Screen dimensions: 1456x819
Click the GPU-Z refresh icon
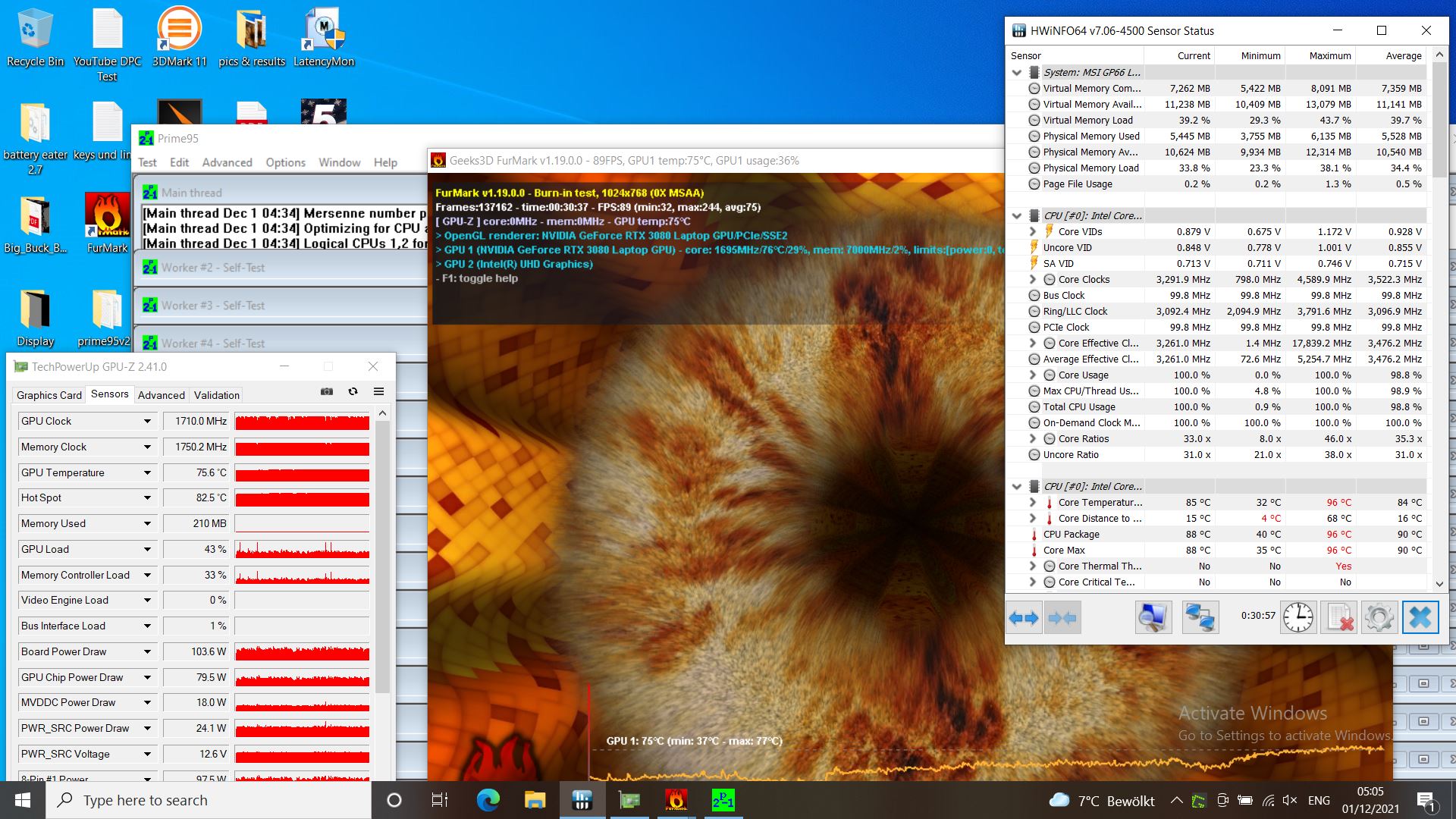tap(353, 391)
